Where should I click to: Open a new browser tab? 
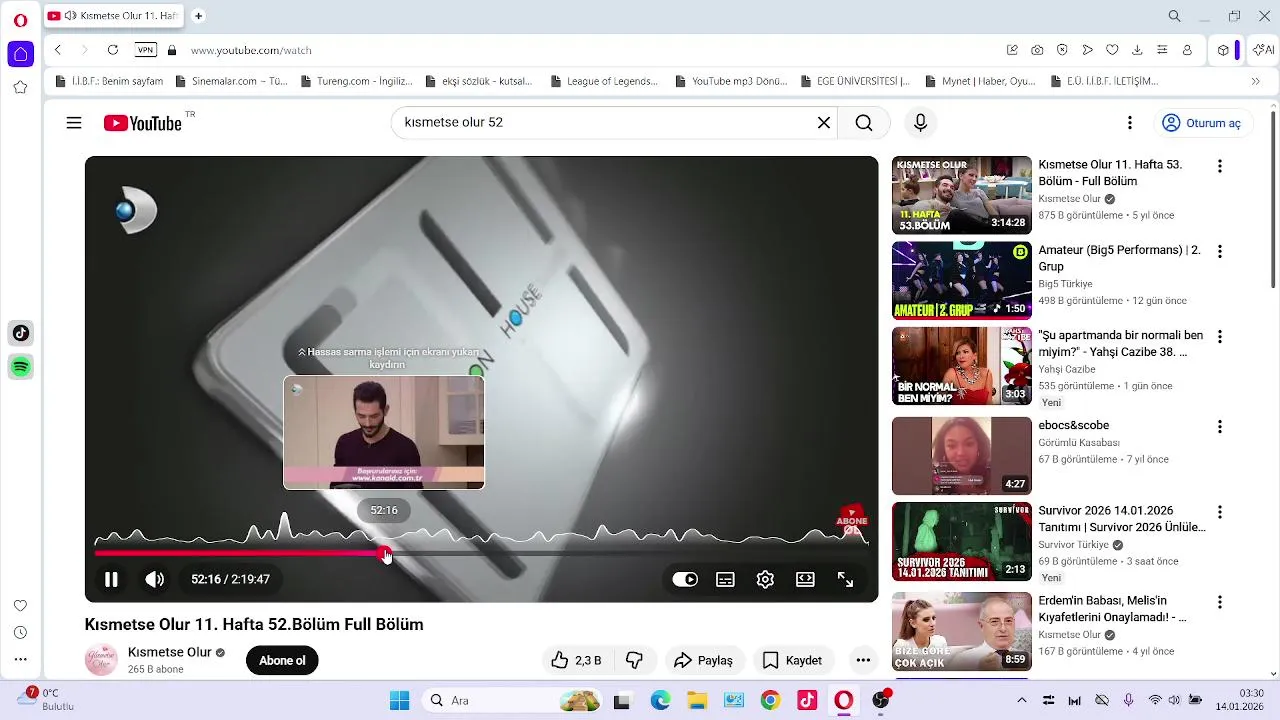[198, 16]
